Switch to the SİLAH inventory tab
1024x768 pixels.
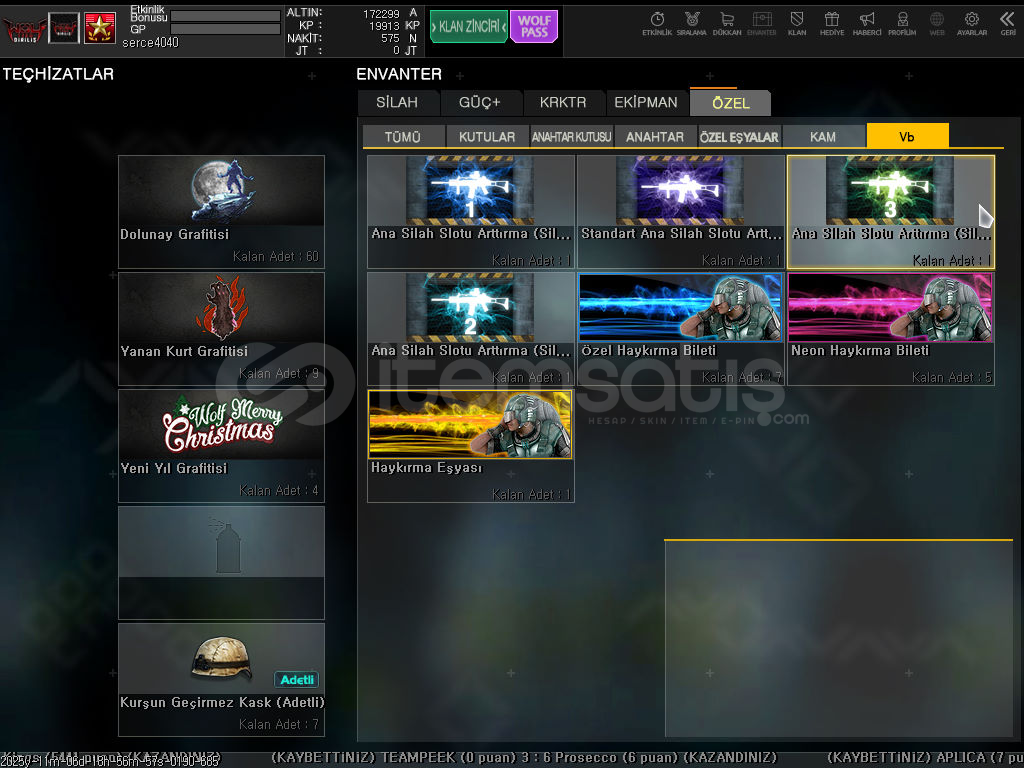(398, 103)
